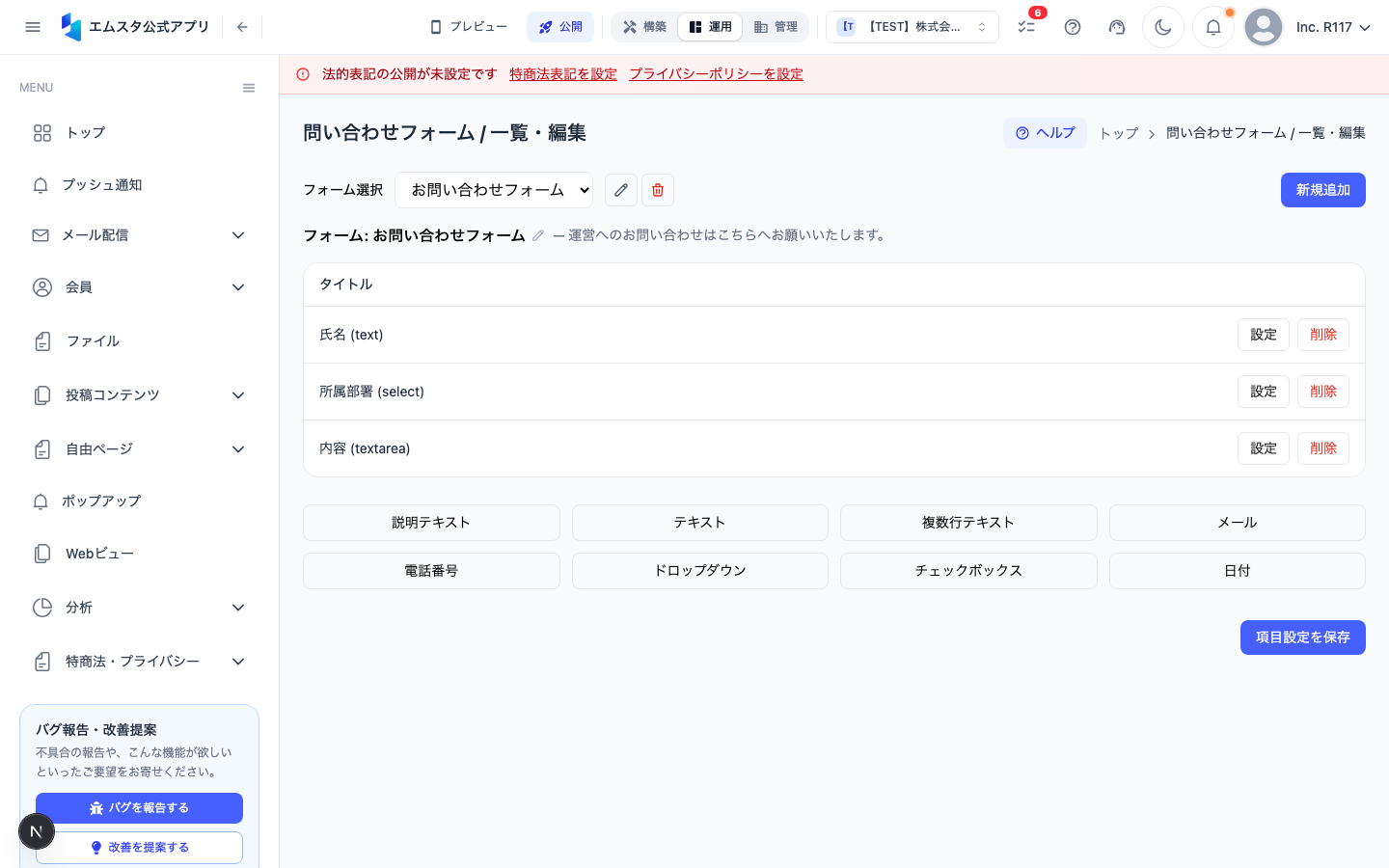The image size is (1389, 868).
Task: Delete the selected form with trash icon
Action: click(658, 190)
